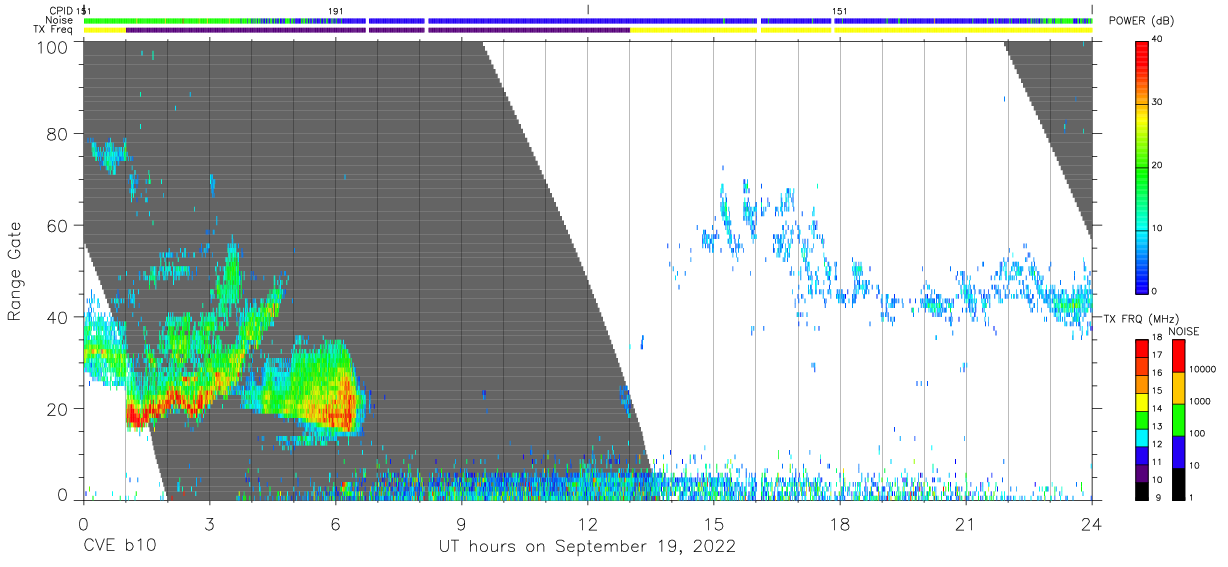Screen dimensions: 1228x567
Task: Pick the red top segment of NOISE legend
Action: click(x=1178, y=356)
